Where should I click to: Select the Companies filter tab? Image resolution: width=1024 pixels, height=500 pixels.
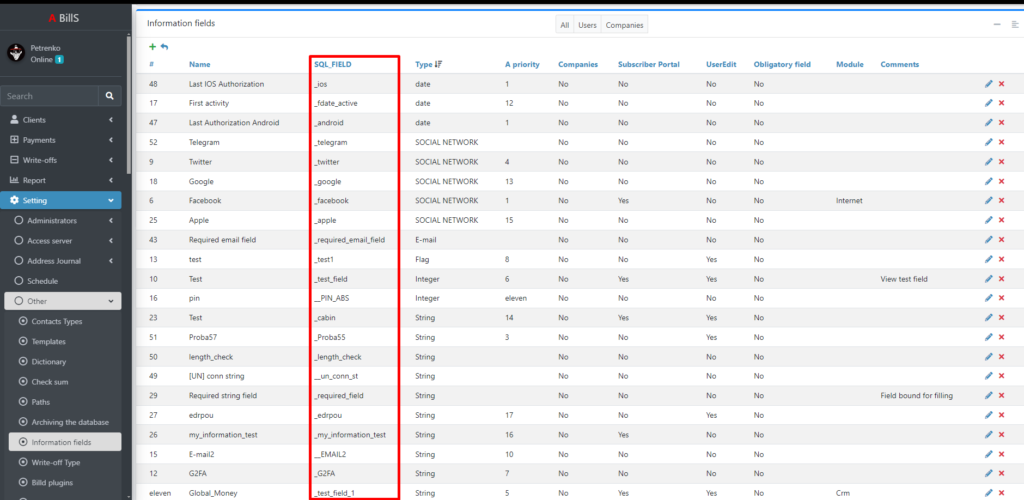[x=625, y=25]
